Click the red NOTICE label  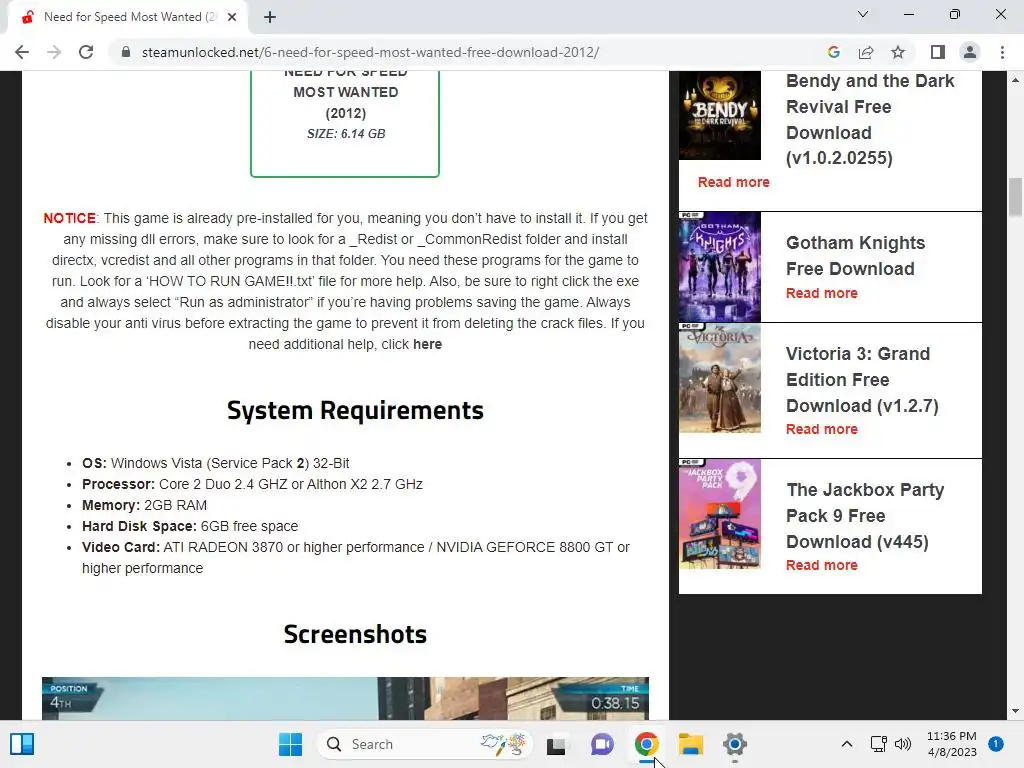tap(70, 218)
